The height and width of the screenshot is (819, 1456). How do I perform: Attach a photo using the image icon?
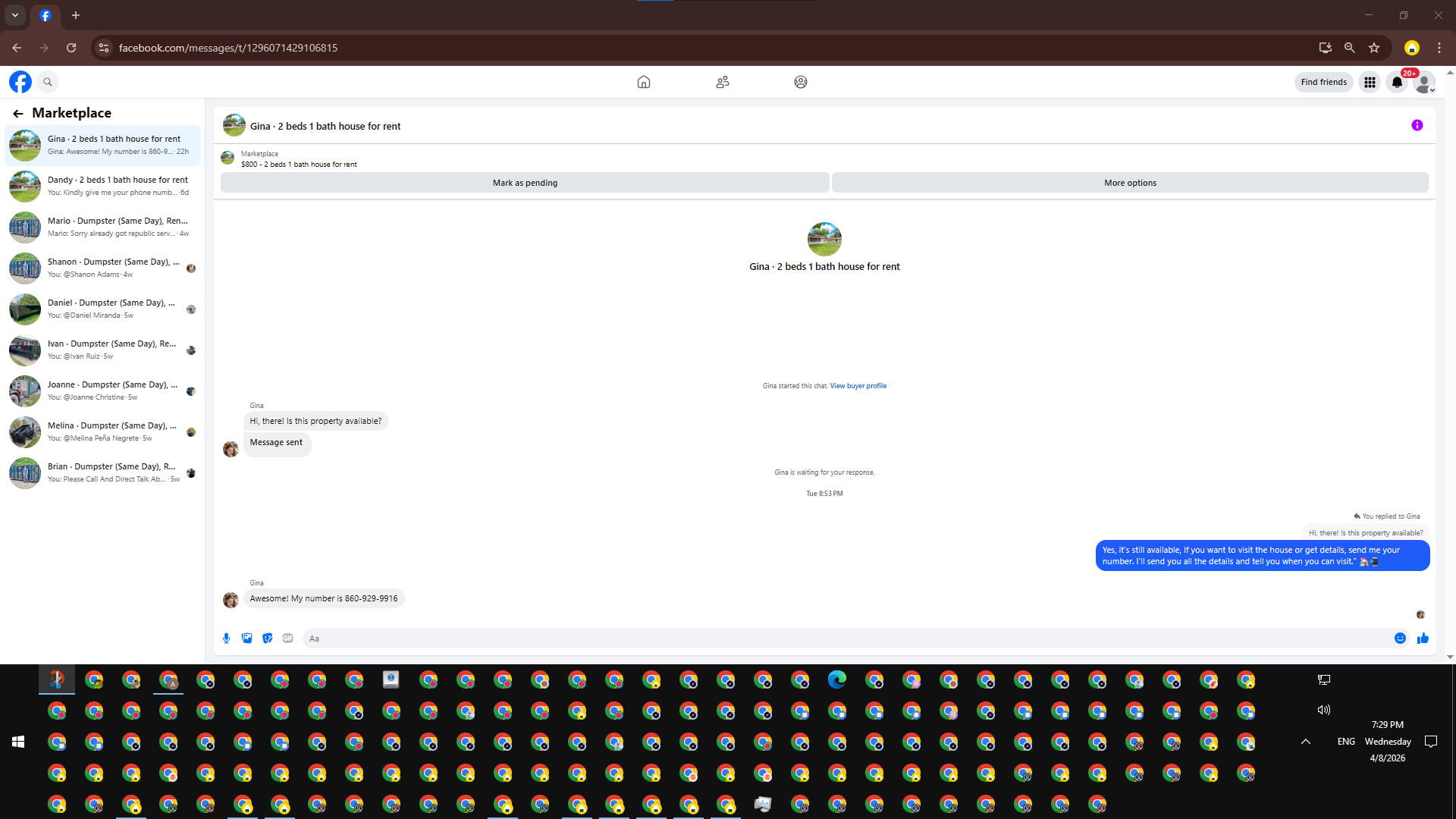tap(246, 639)
